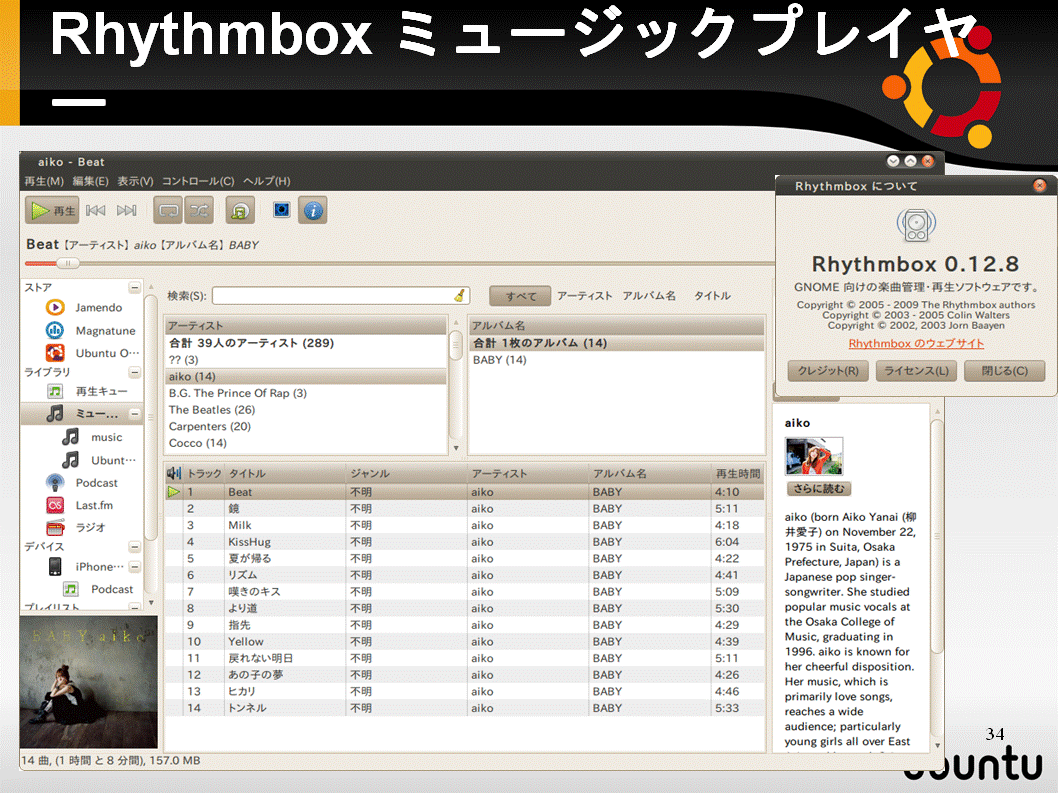Image resolution: width=1058 pixels, height=793 pixels.
Task: Sort tracks by タイトル column header
Action: 285,474
